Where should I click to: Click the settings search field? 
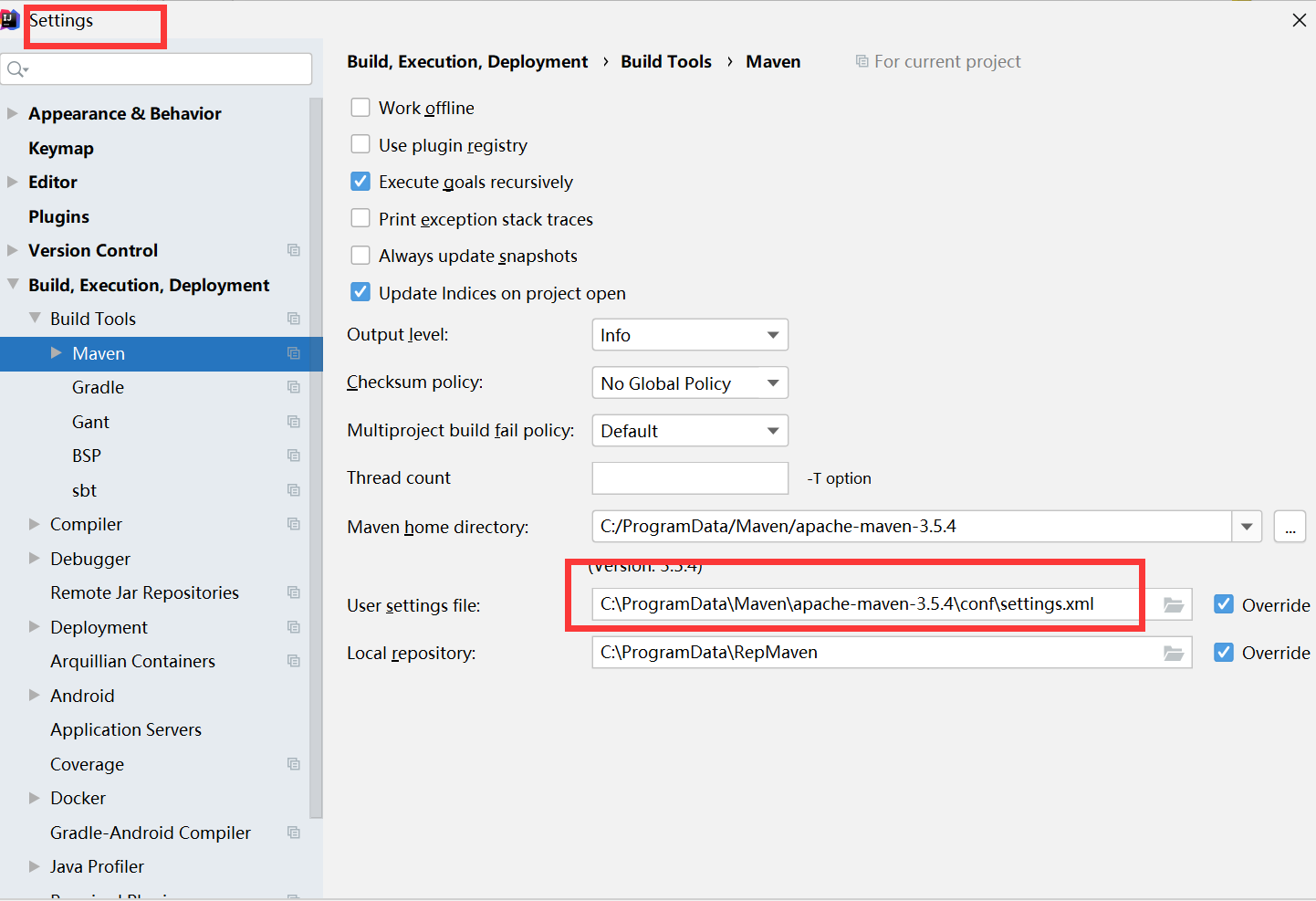pyautogui.click(x=157, y=69)
